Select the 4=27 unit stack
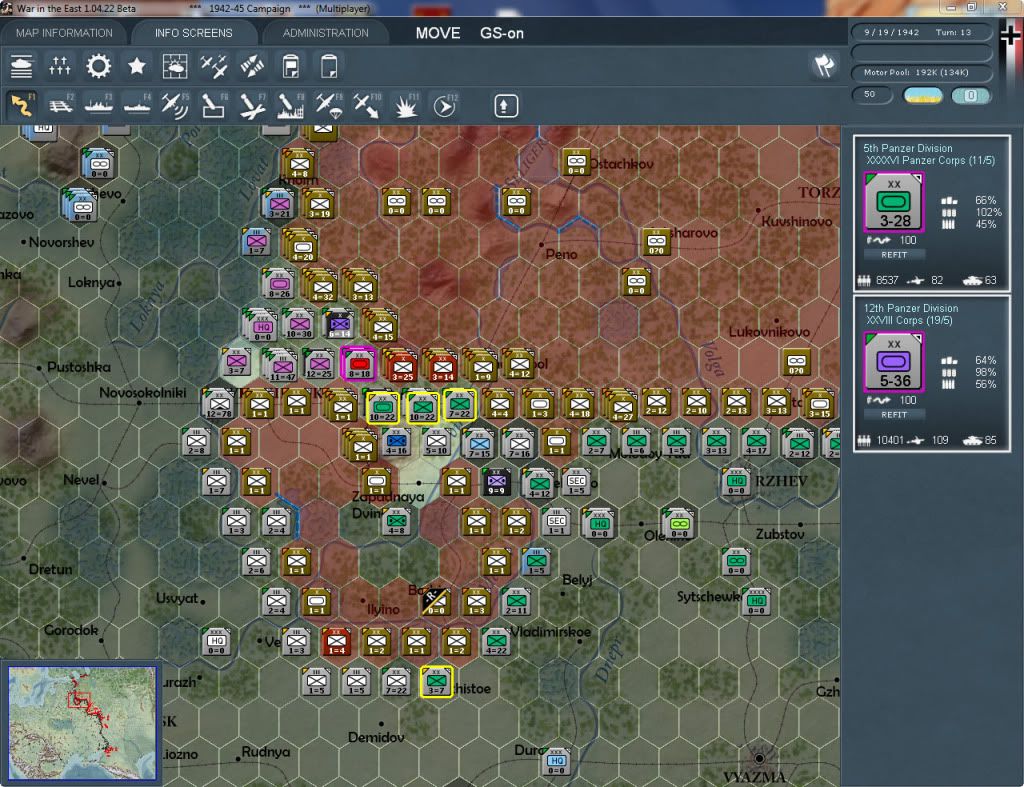1024x787 pixels. pos(621,406)
